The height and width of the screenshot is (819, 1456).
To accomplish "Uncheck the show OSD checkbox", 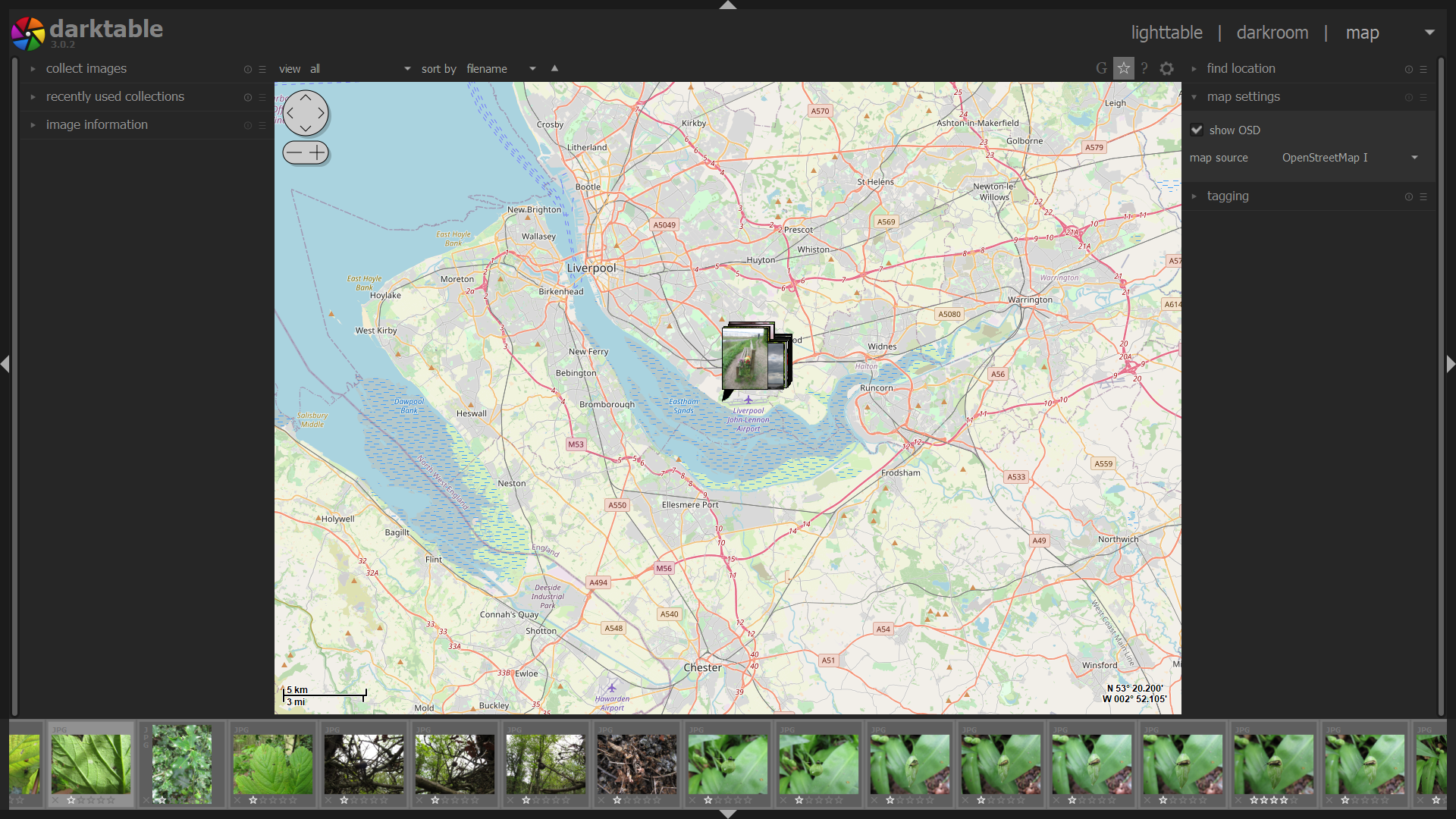I will coord(1197,130).
